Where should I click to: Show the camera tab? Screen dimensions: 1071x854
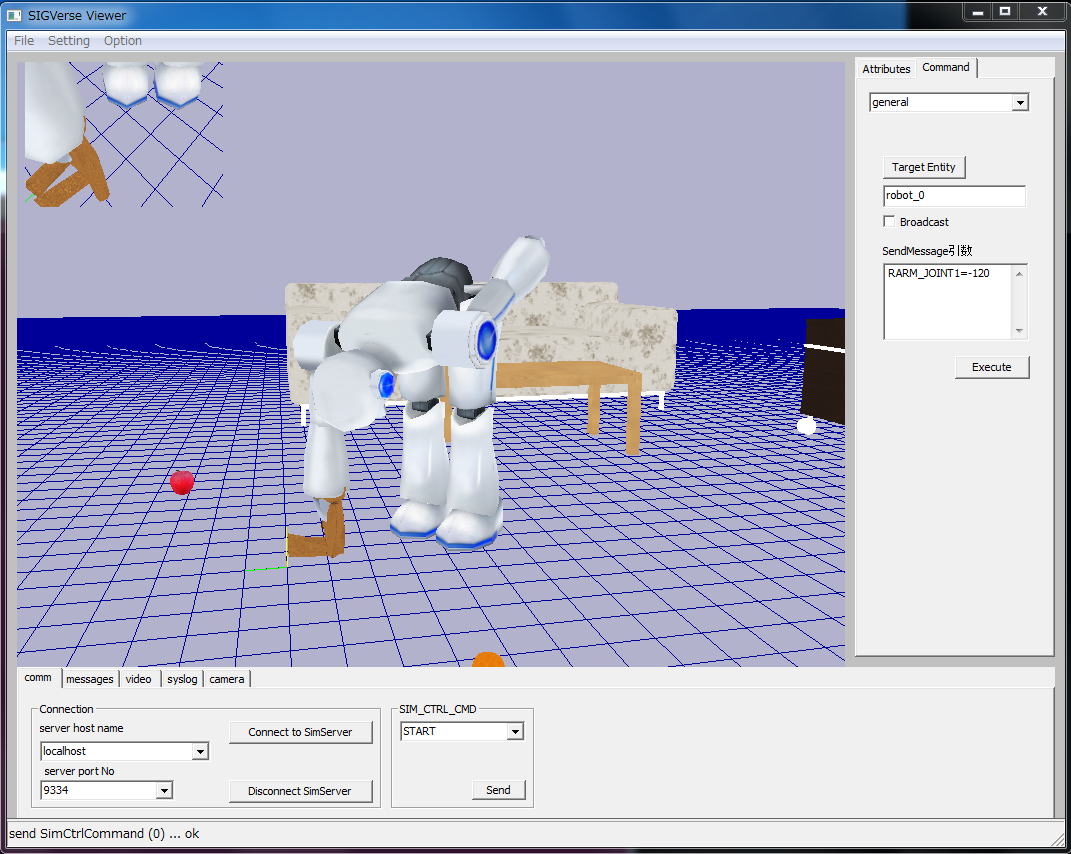pos(226,679)
